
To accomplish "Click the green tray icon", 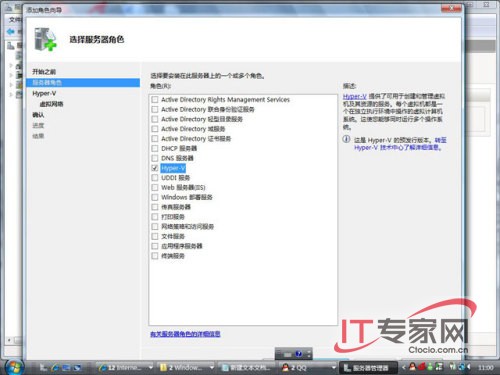I will (430, 367).
